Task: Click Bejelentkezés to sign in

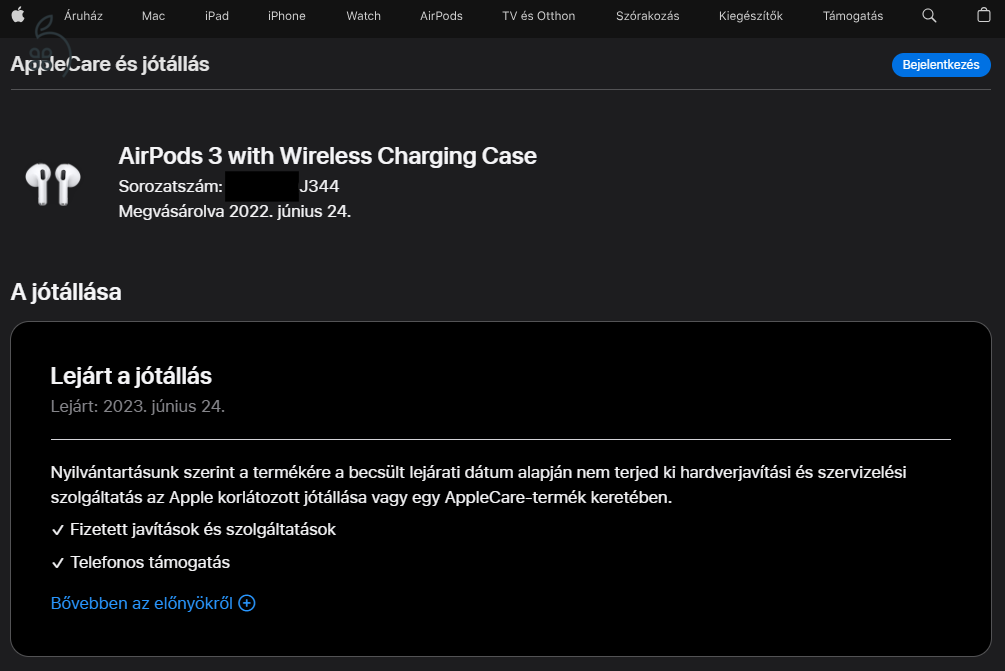Action: tap(941, 64)
